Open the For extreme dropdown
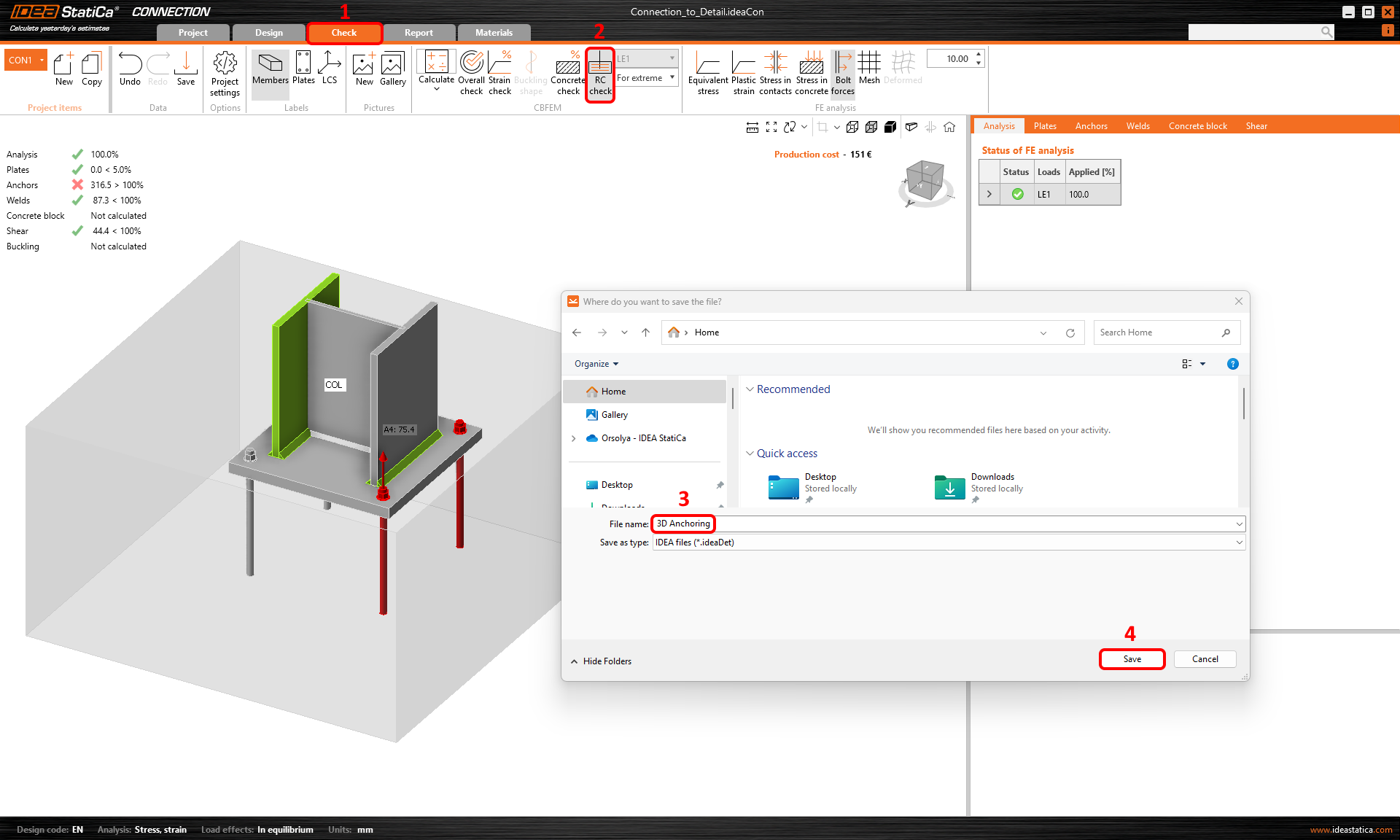The width and height of the screenshot is (1400, 840). 646,78
